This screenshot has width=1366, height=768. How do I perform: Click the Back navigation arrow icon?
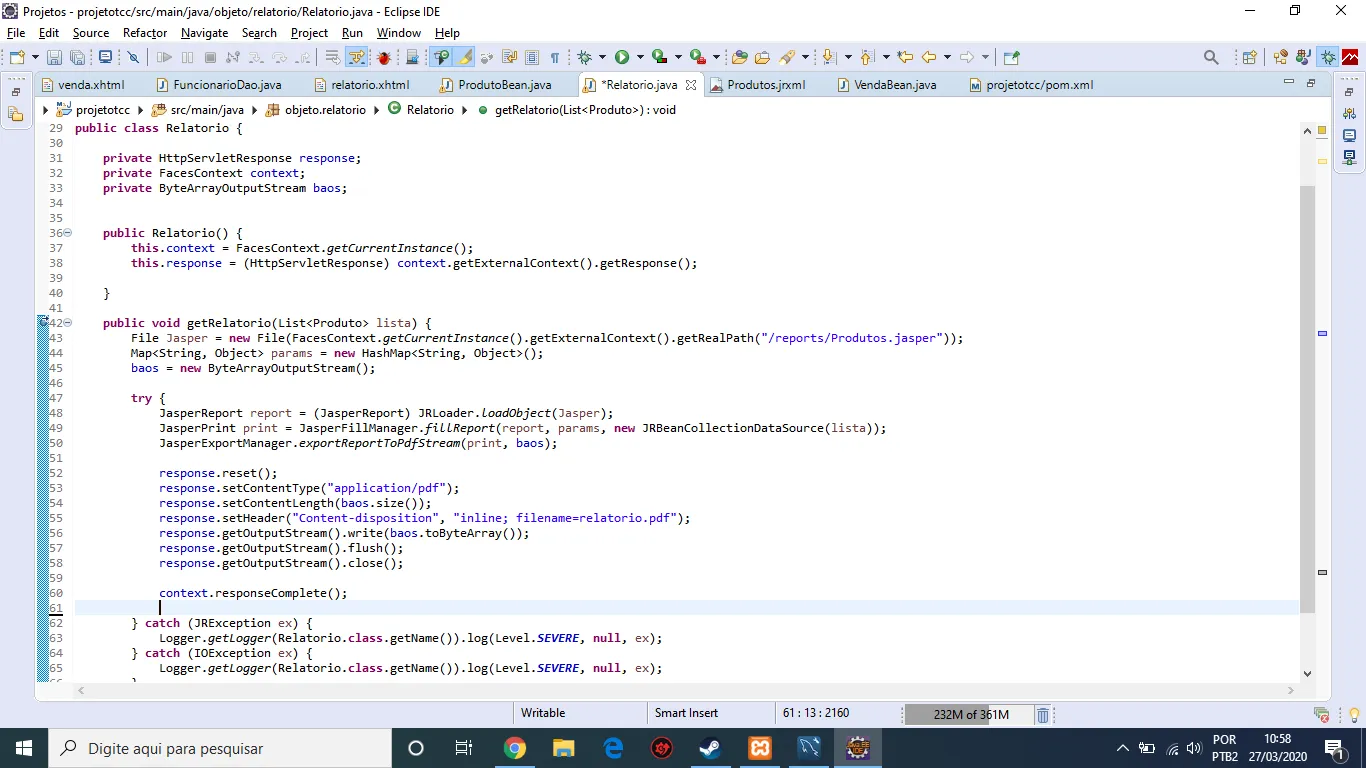point(929,58)
